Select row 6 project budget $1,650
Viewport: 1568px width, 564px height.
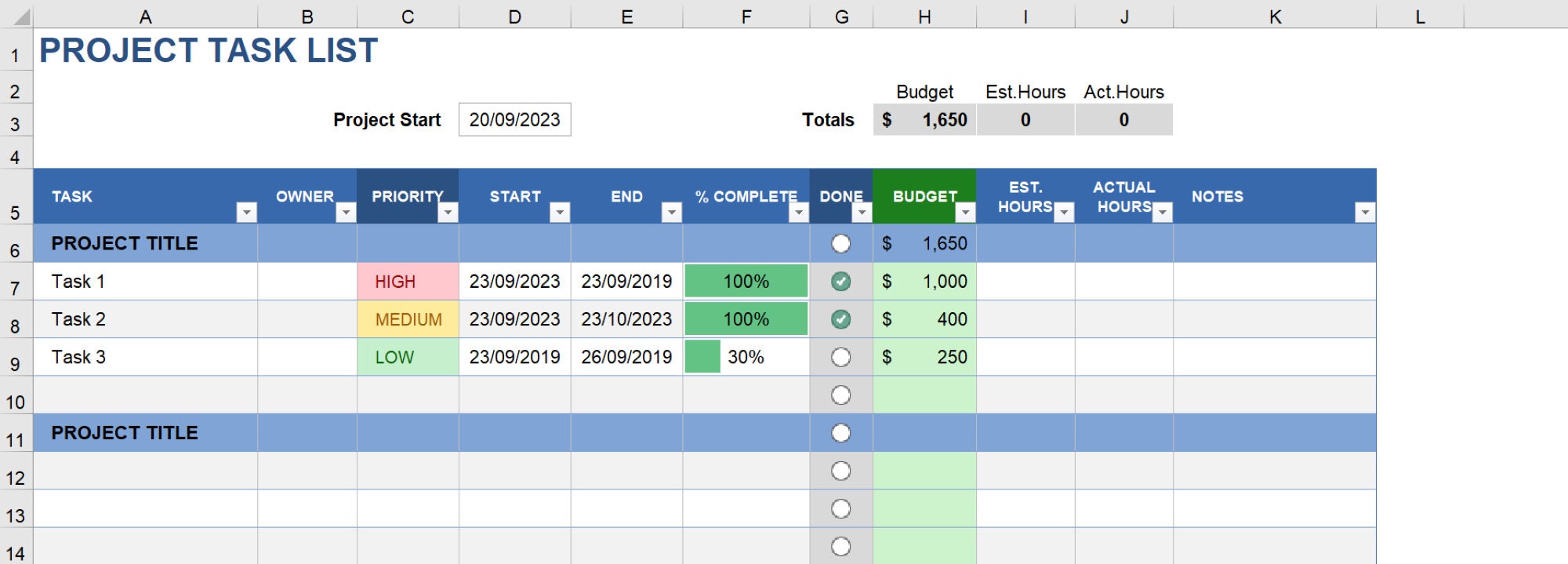(925, 243)
